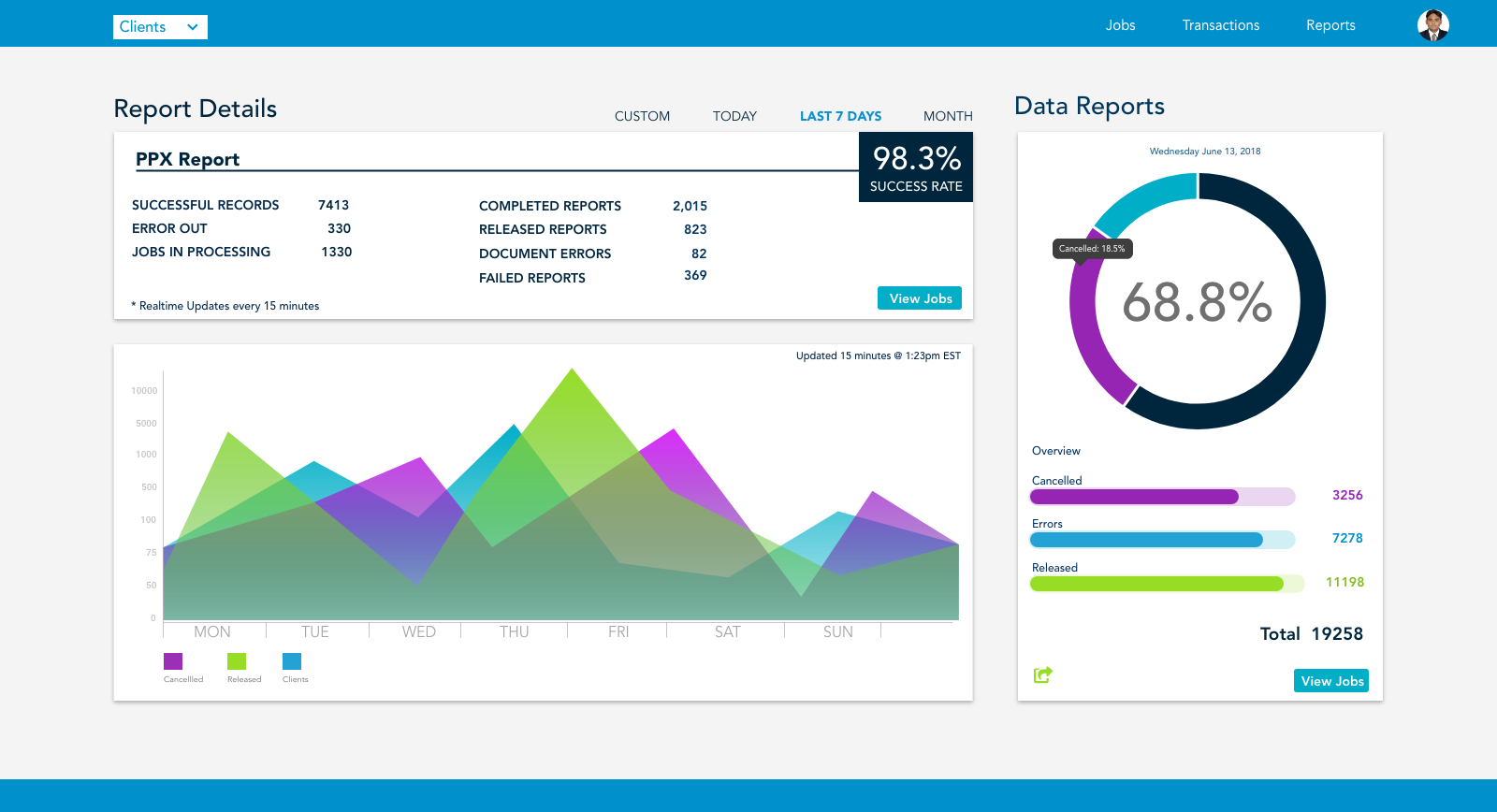Click the 'ERROR OUT' label

point(169,228)
